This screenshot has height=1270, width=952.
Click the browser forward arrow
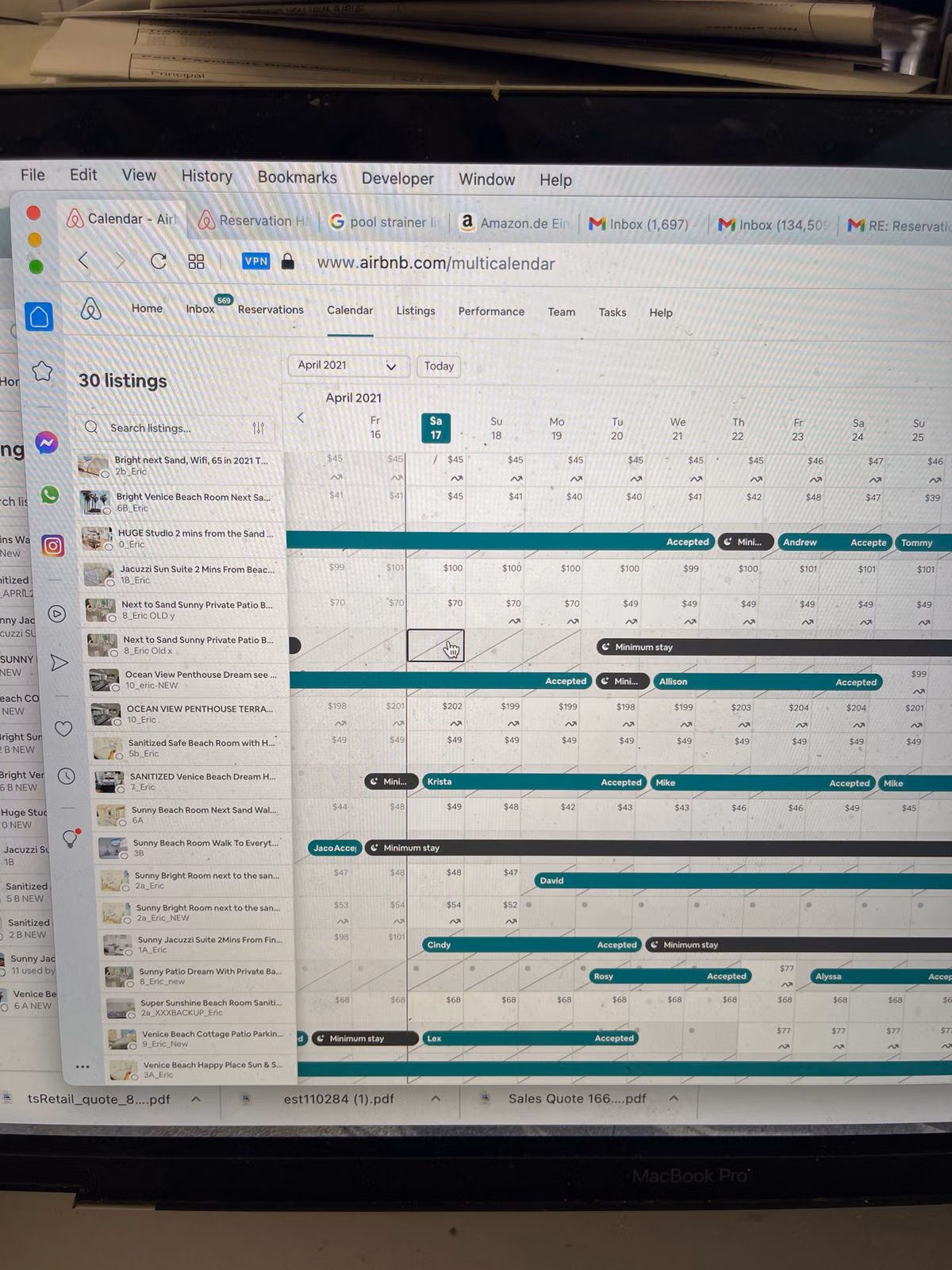121,260
